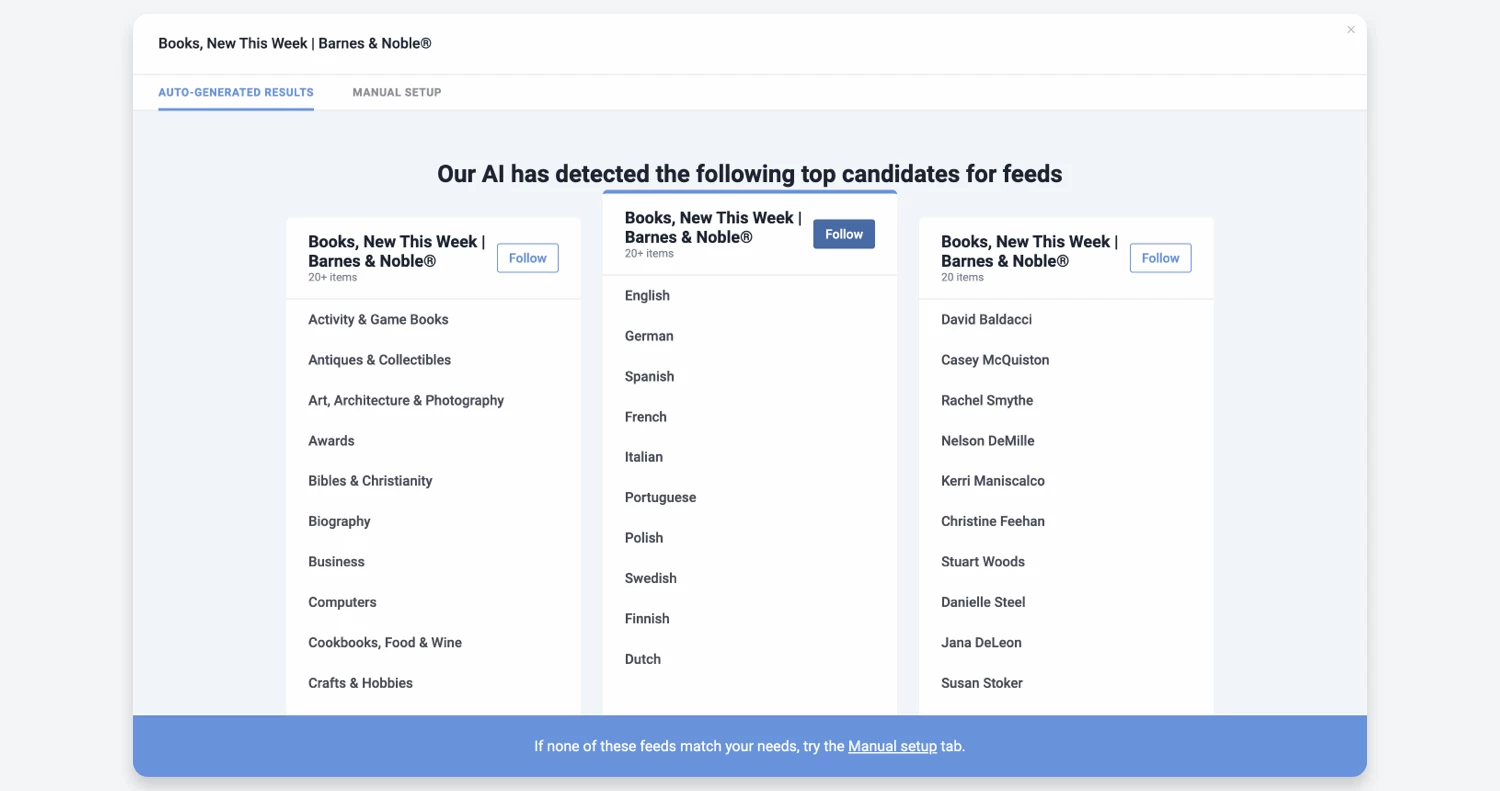The image size is (1500, 791).
Task: Follow the authors feed
Action: click(x=1160, y=258)
